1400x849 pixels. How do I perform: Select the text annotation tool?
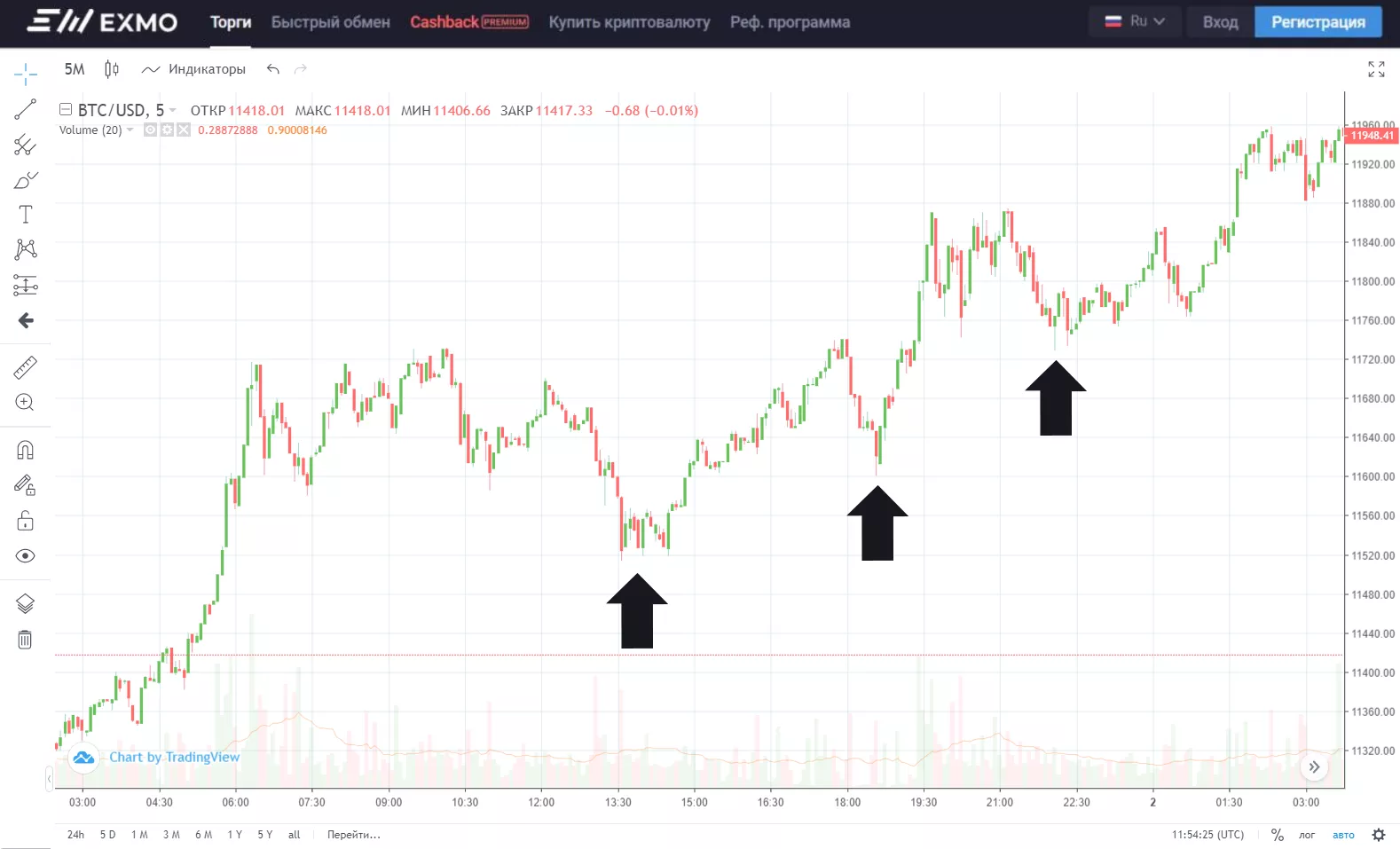(25, 215)
